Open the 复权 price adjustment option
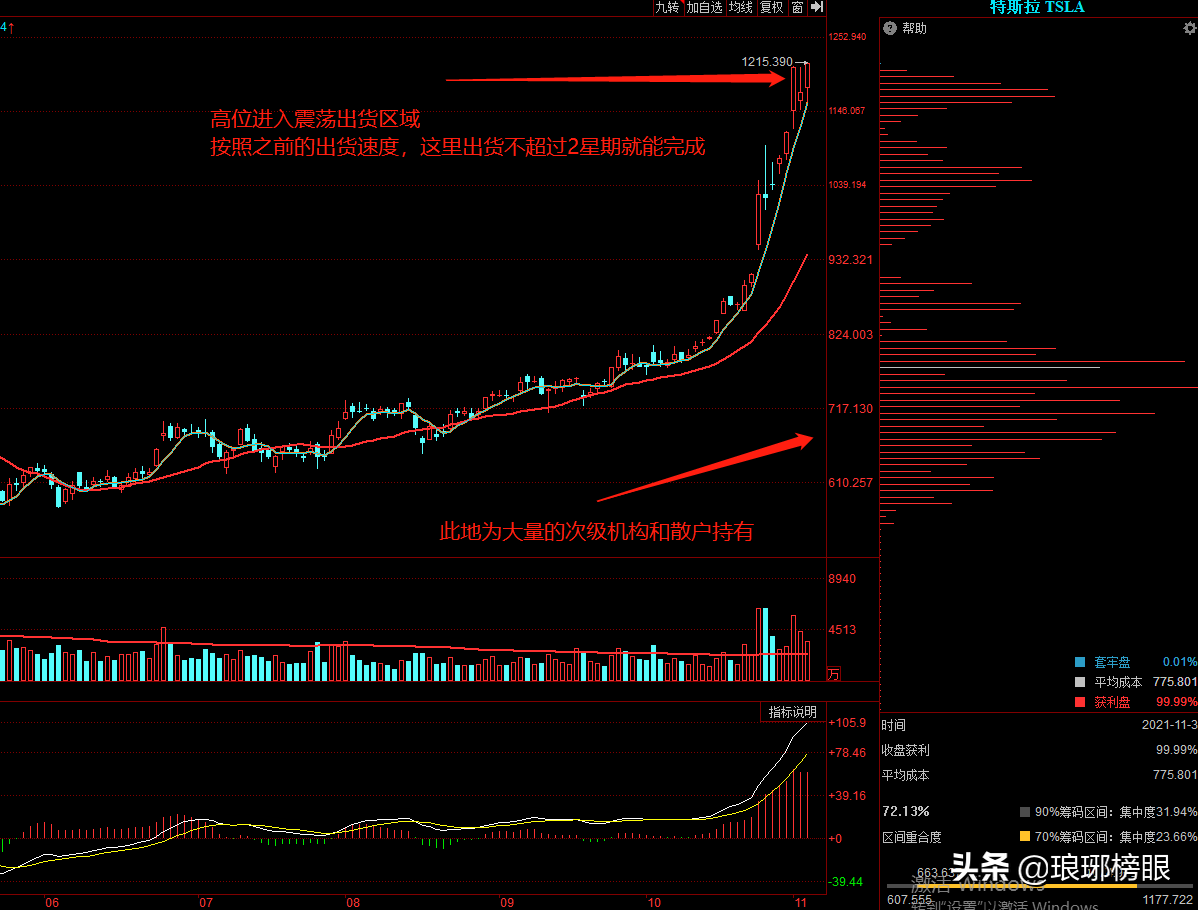Viewport: 1198px width, 910px height. point(772,8)
